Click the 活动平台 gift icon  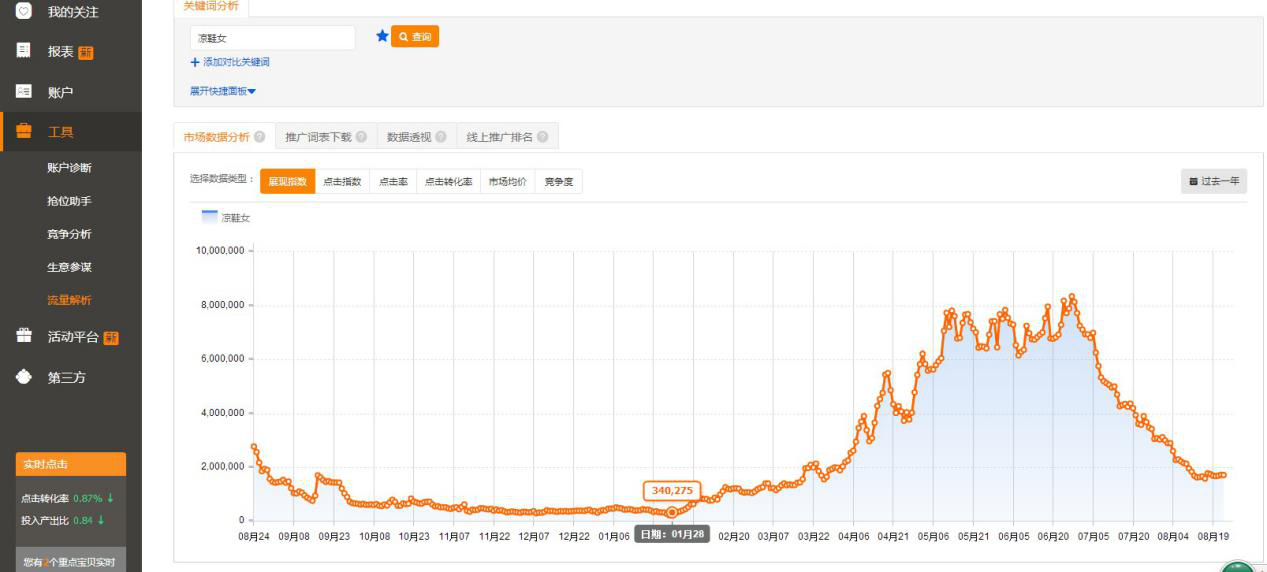(24, 337)
